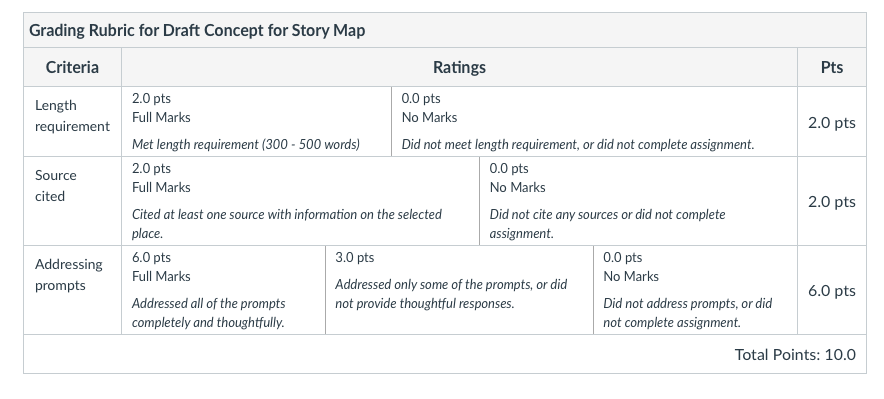Select the Criteria column header
Screen dimensions: 884x399
(72, 67)
